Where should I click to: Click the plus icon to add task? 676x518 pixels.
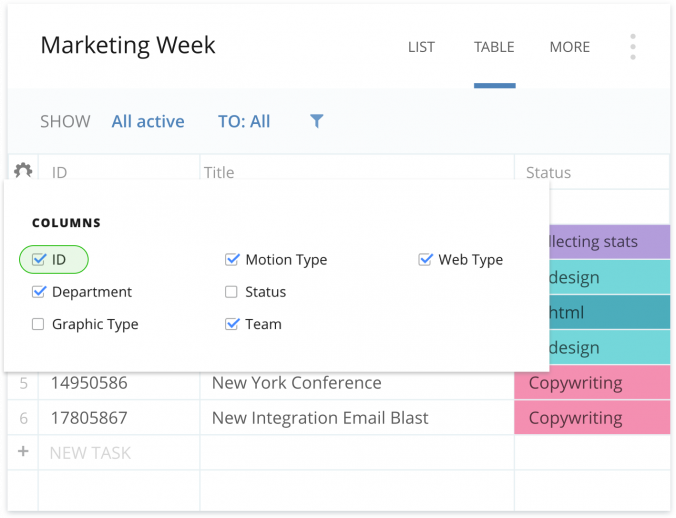point(23,452)
